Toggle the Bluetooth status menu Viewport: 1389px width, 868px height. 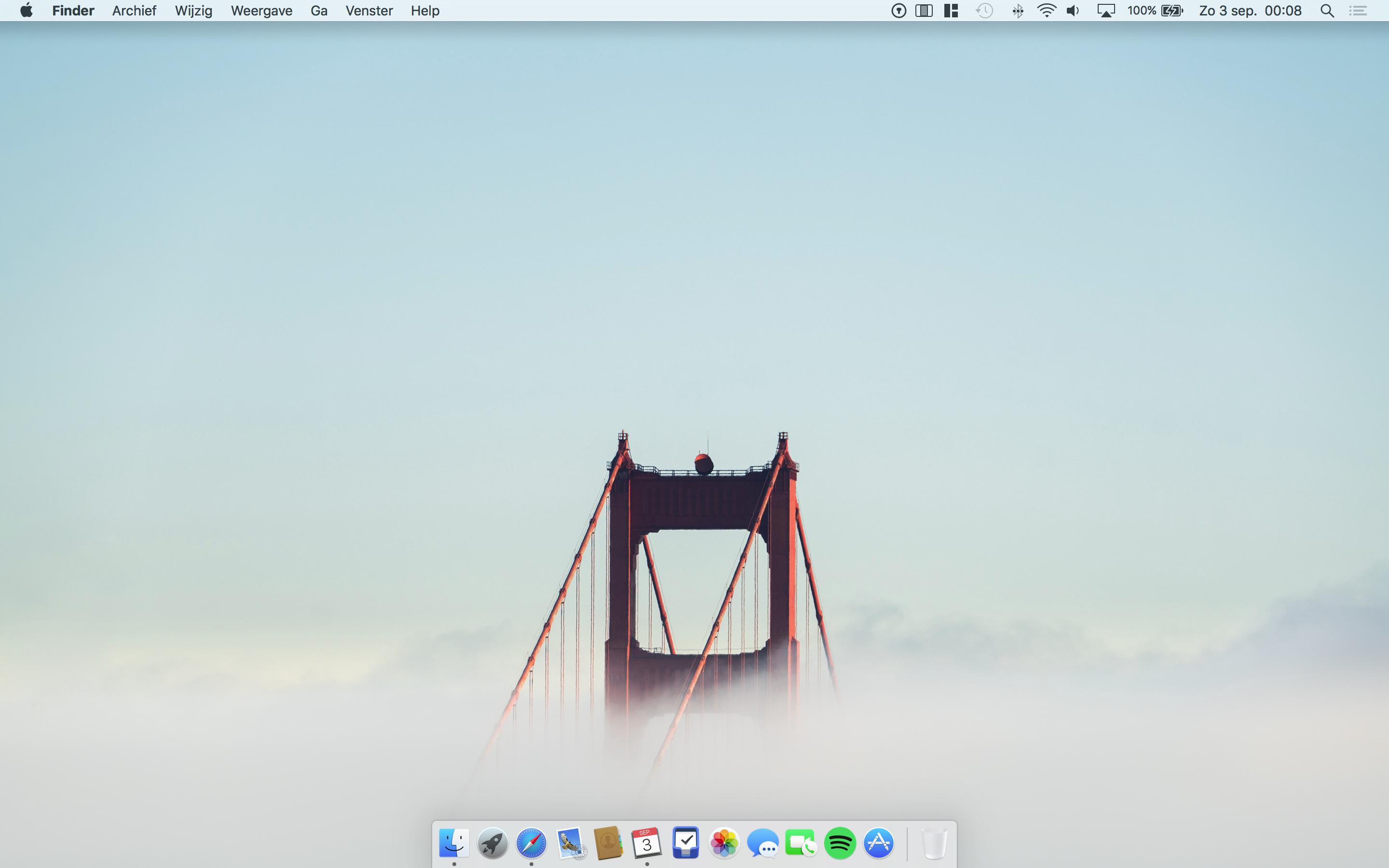tap(1018, 11)
